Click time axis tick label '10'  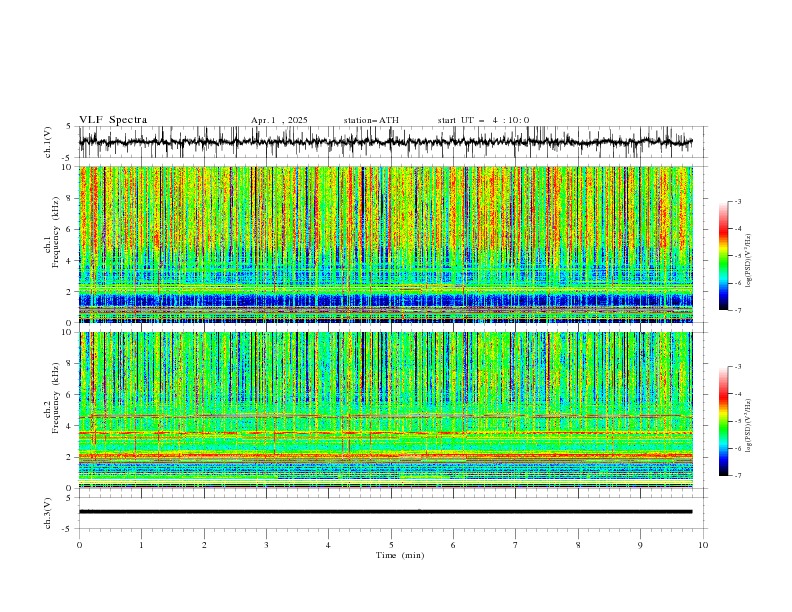coord(703,545)
